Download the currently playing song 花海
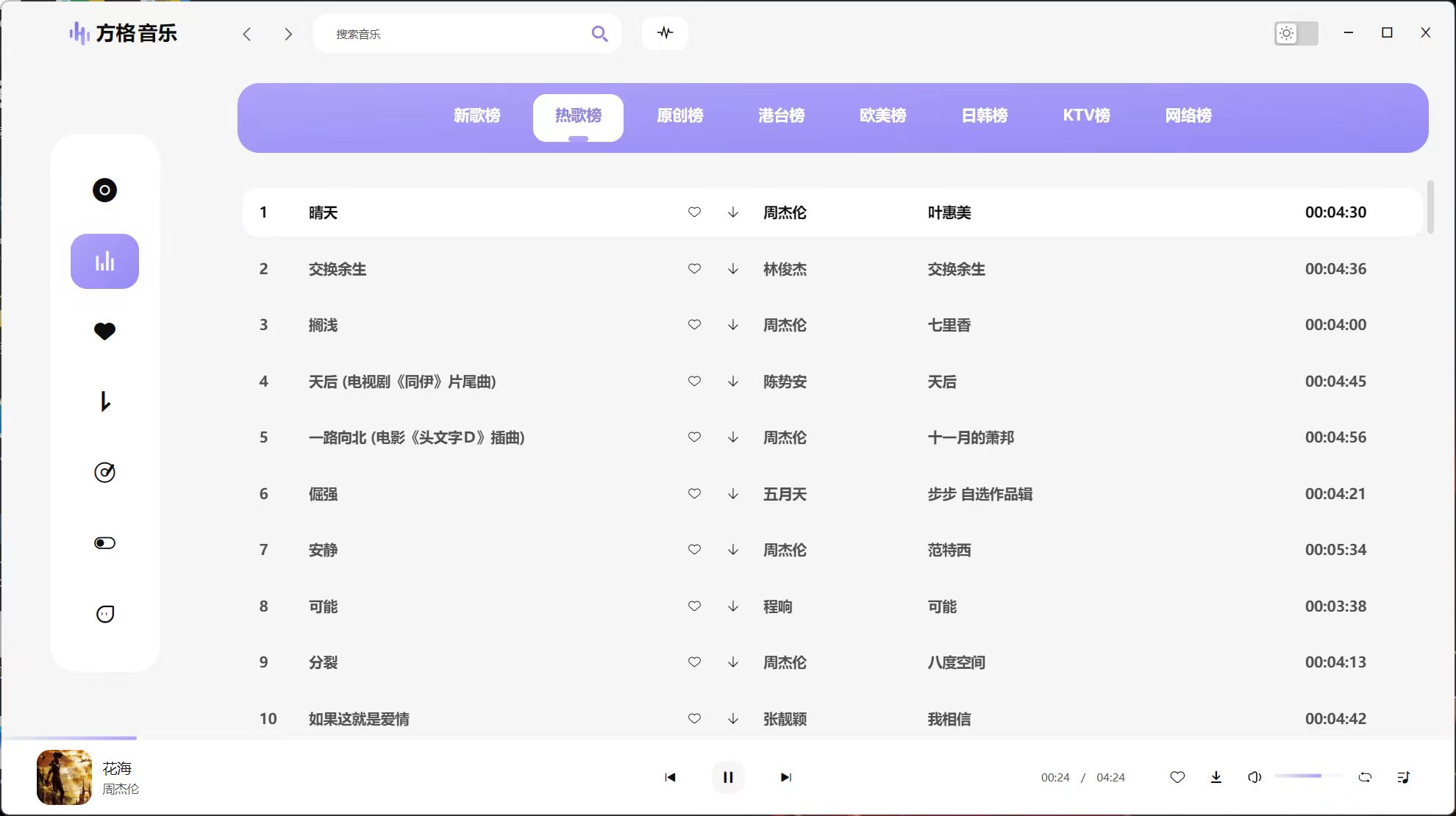 click(1216, 777)
